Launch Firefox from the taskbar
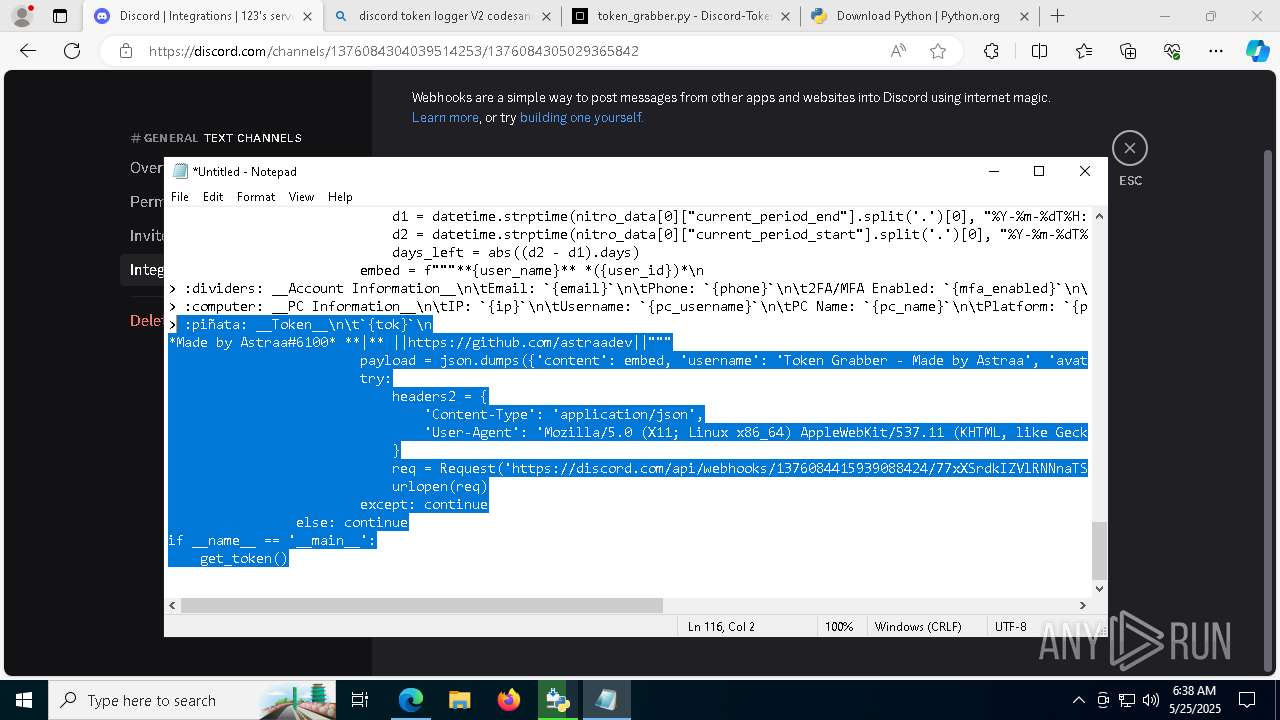The image size is (1280, 720). [x=508, y=700]
